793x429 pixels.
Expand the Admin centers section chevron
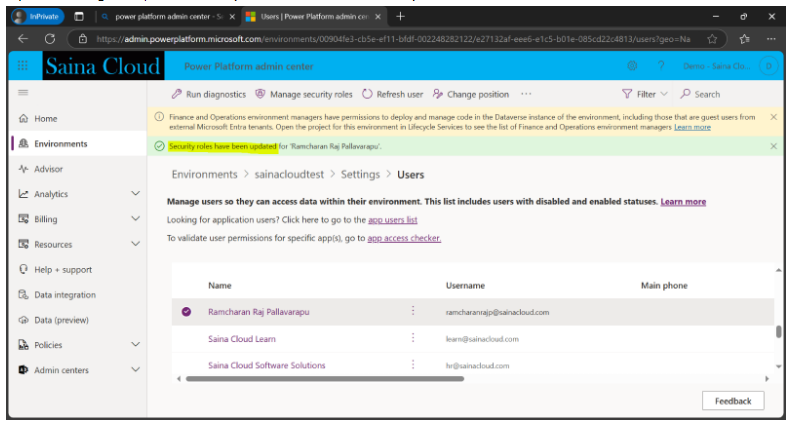136,370
